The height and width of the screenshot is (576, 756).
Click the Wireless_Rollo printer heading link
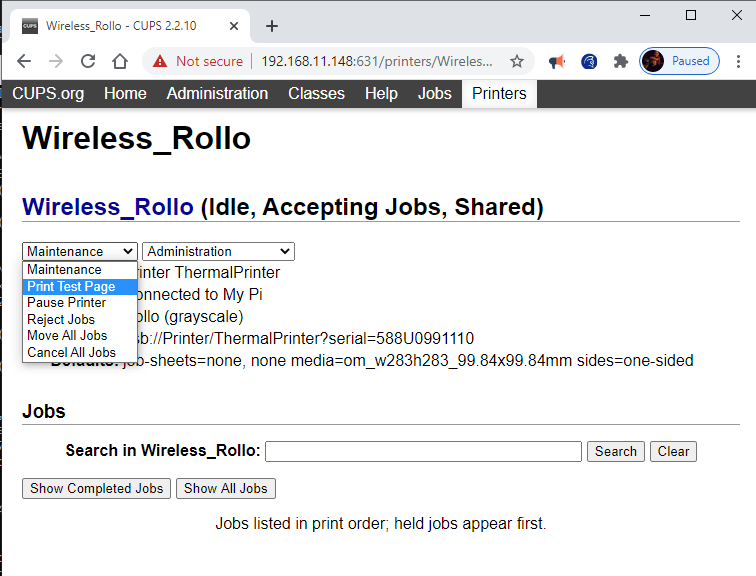tap(108, 207)
